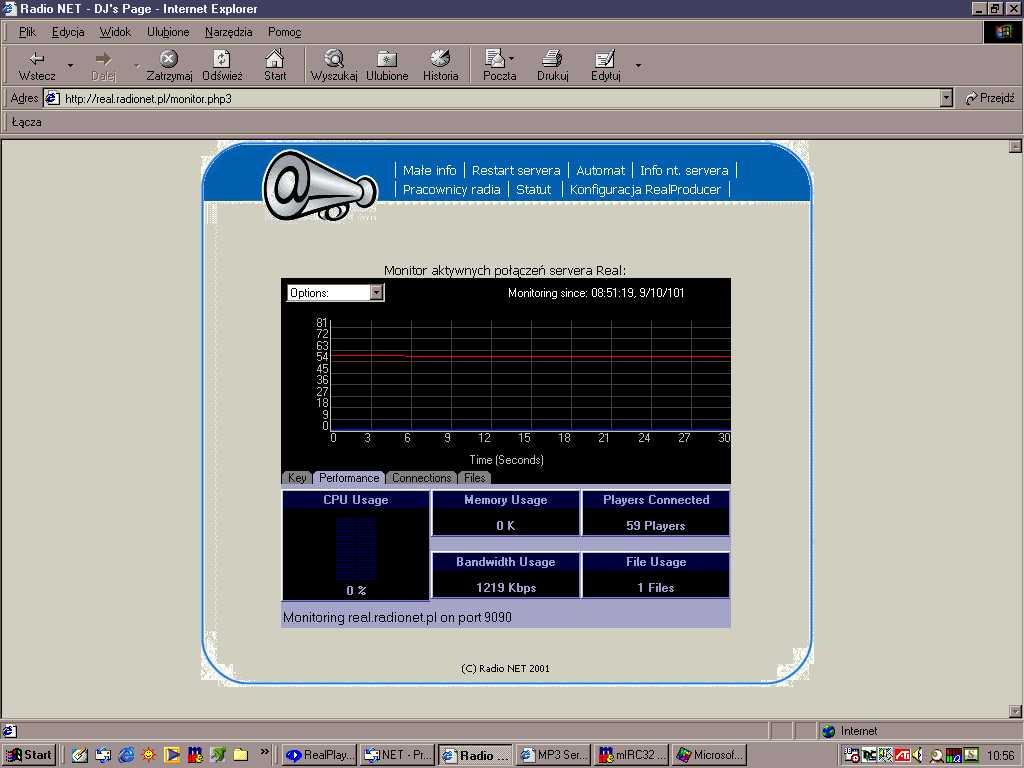Open the Plik menu
The image size is (1024, 768).
click(x=27, y=32)
